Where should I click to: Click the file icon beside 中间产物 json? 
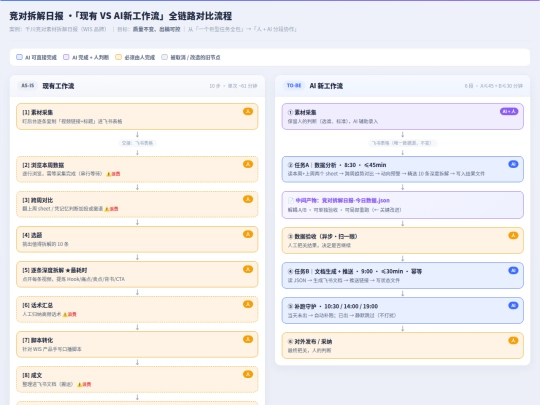pyautogui.click(x=291, y=200)
